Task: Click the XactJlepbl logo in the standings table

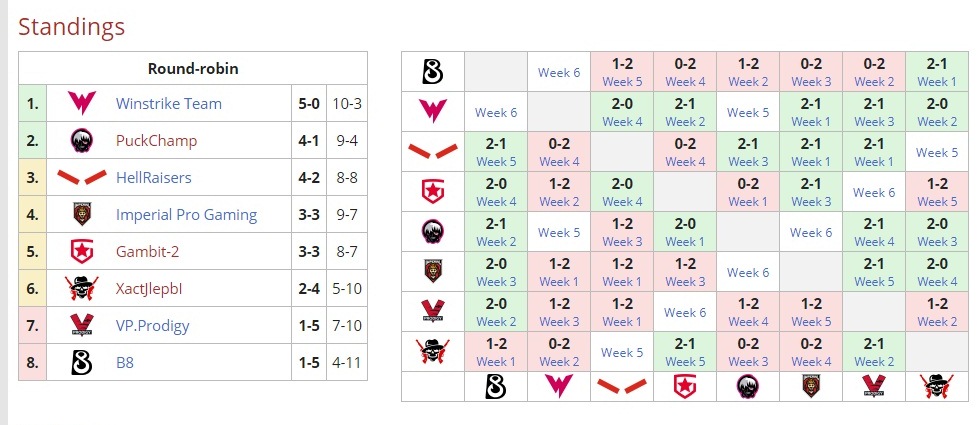Action: (81, 288)
